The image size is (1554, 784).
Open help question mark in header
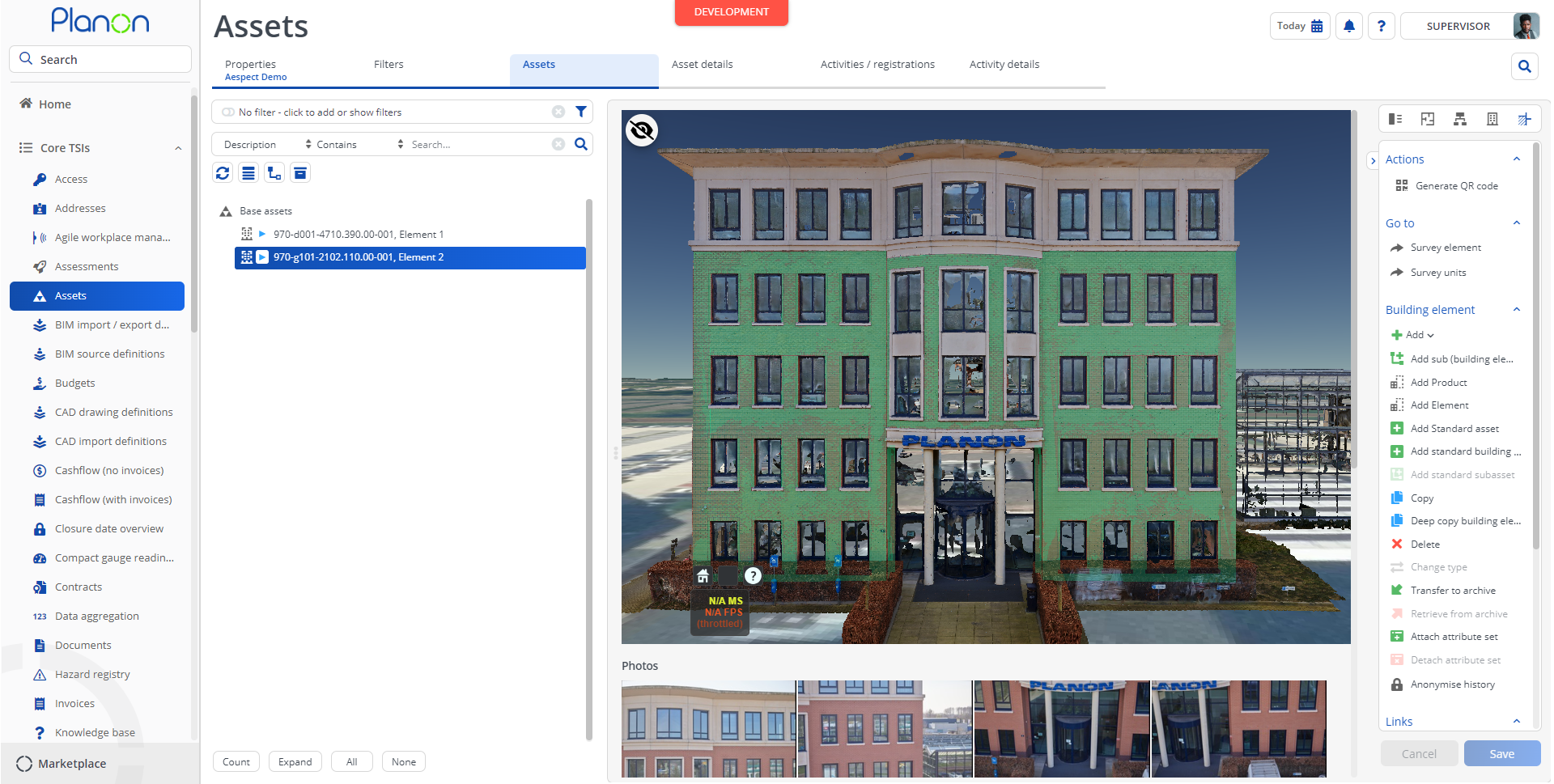pos(1382,26)
